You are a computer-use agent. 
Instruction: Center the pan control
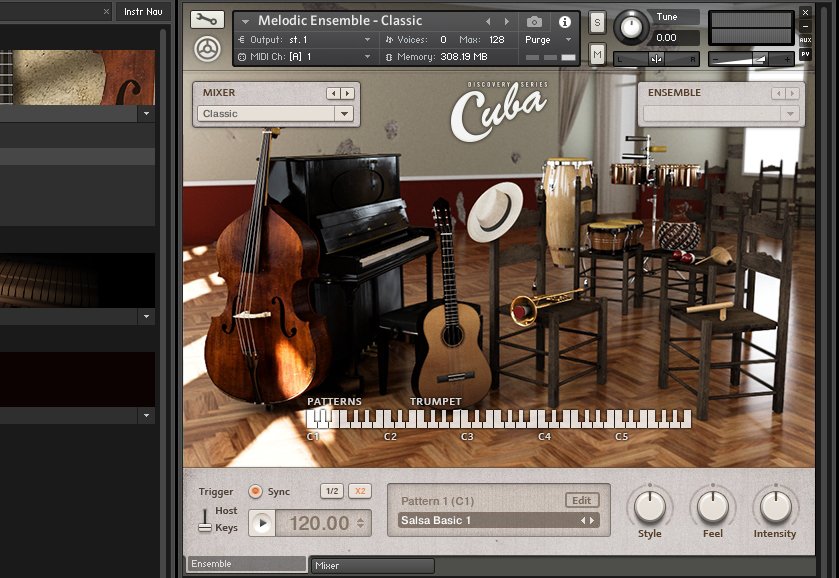pos(656,59)
